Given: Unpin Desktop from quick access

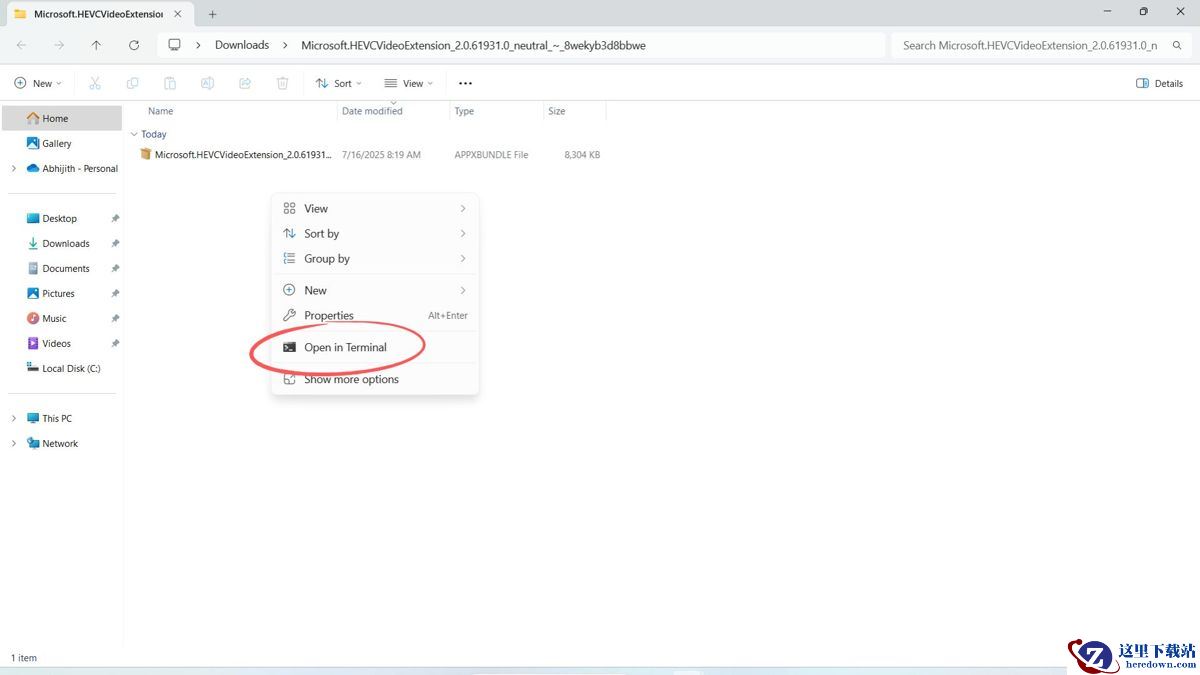Looking at the screenshot, I should click(115, 218).
